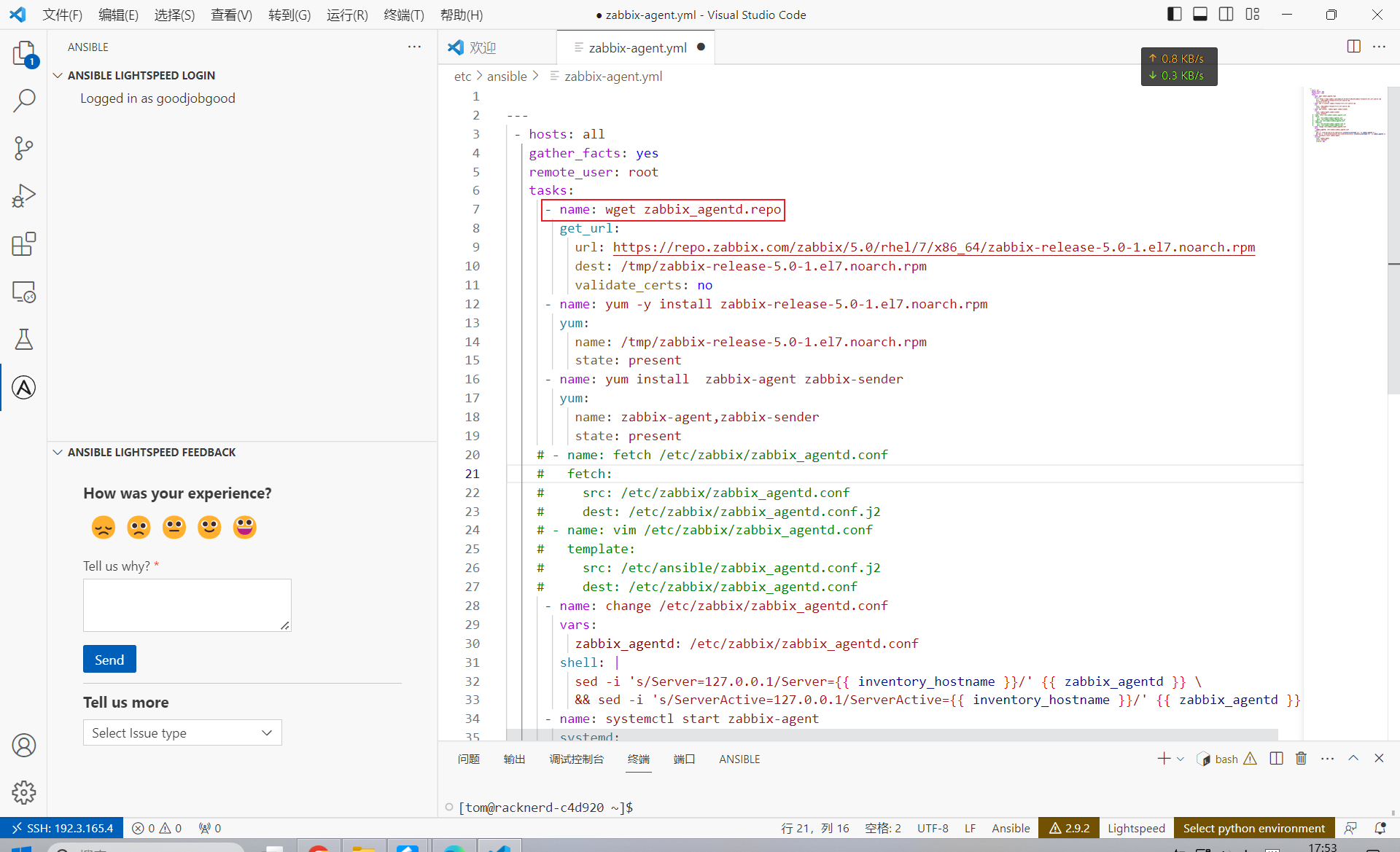Rate experience with the neutral emoji
Screen dimensions: 1400x852
[x=174, y=527]
